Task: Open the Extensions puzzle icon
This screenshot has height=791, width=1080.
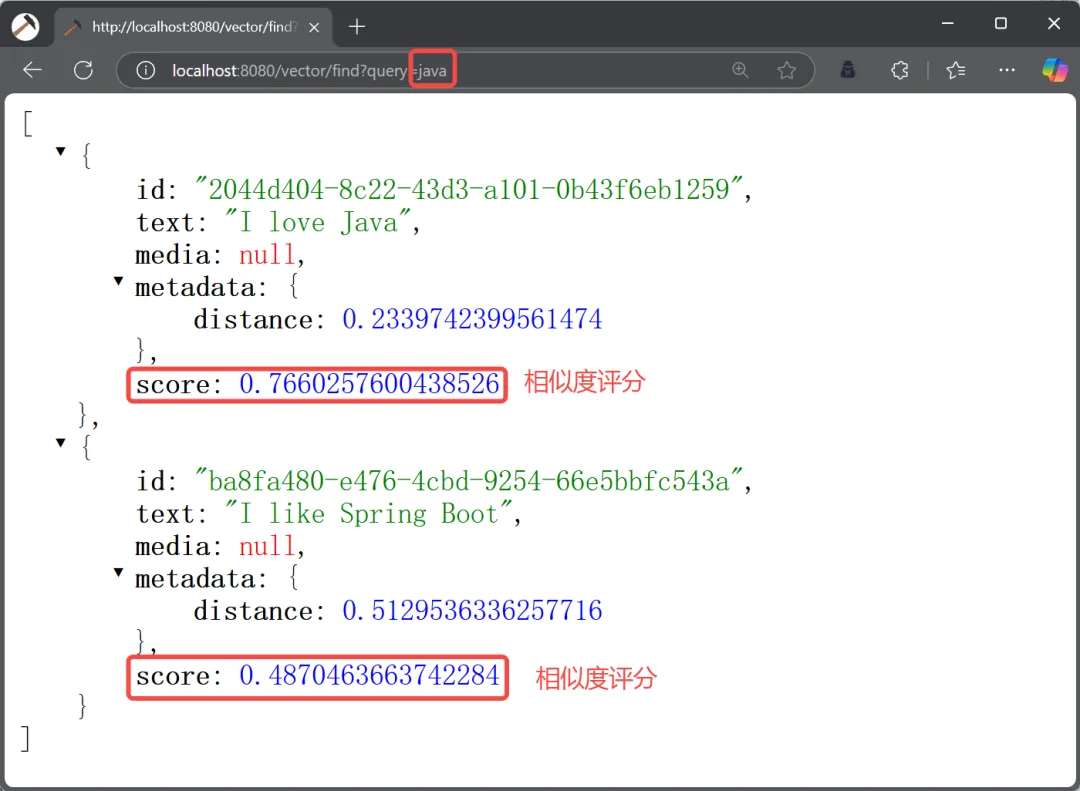Action: (900, 70)
